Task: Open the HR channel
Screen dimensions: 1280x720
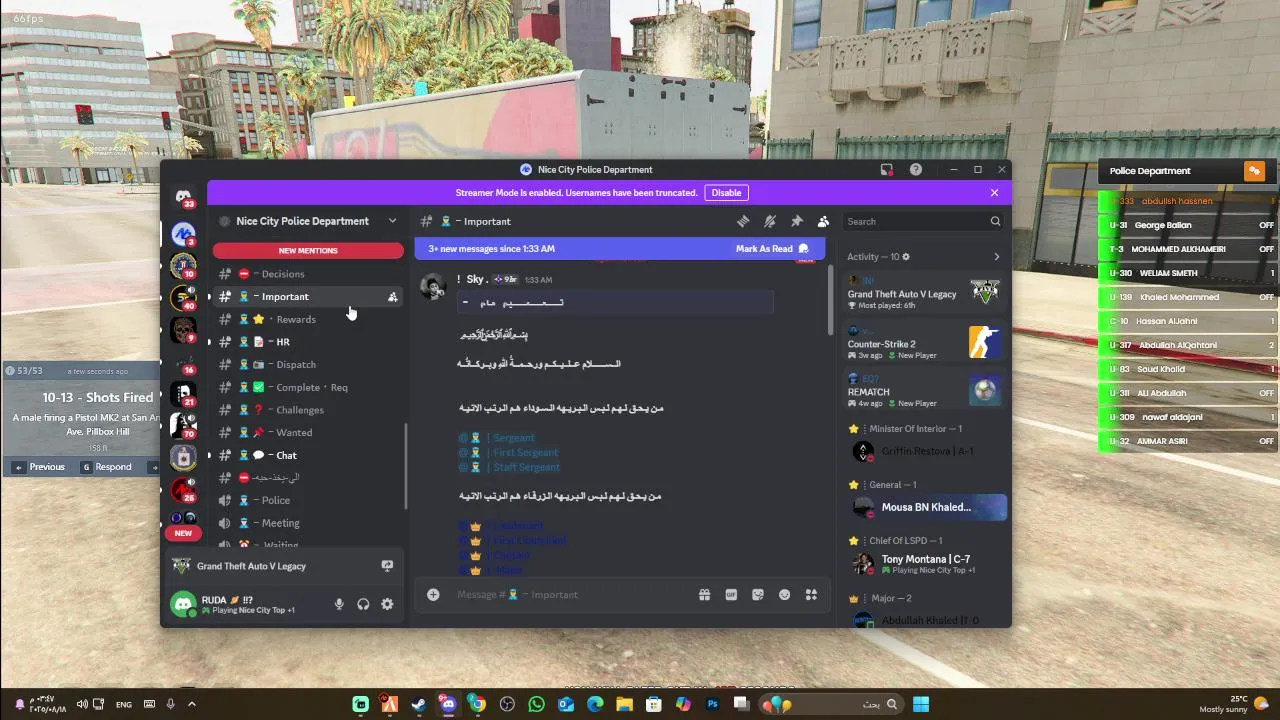Action: click(308, 342)
